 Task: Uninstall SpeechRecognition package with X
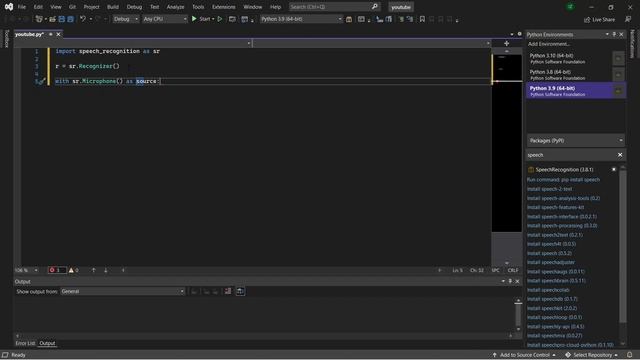point(613,169)
